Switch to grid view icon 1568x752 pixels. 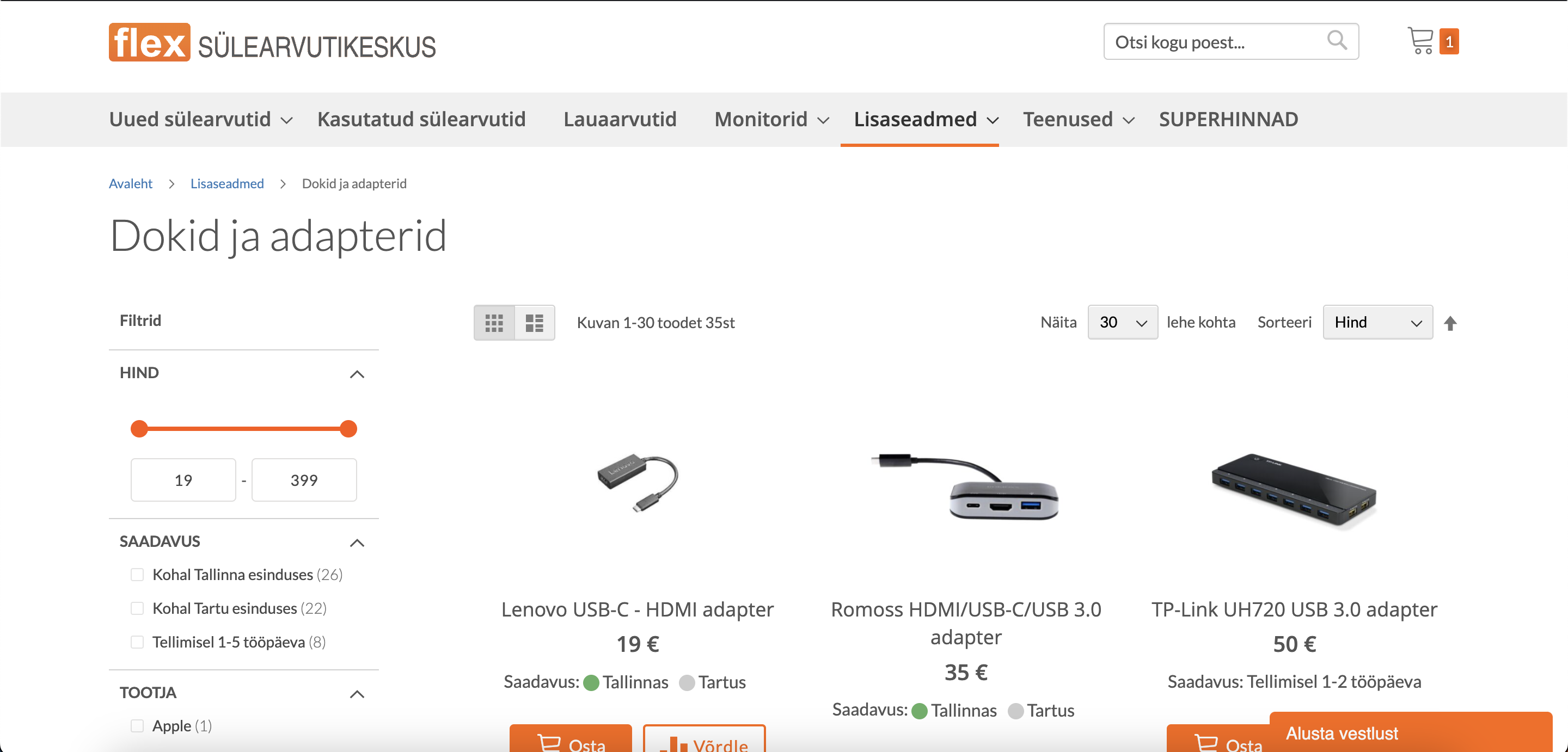point(494,323)
